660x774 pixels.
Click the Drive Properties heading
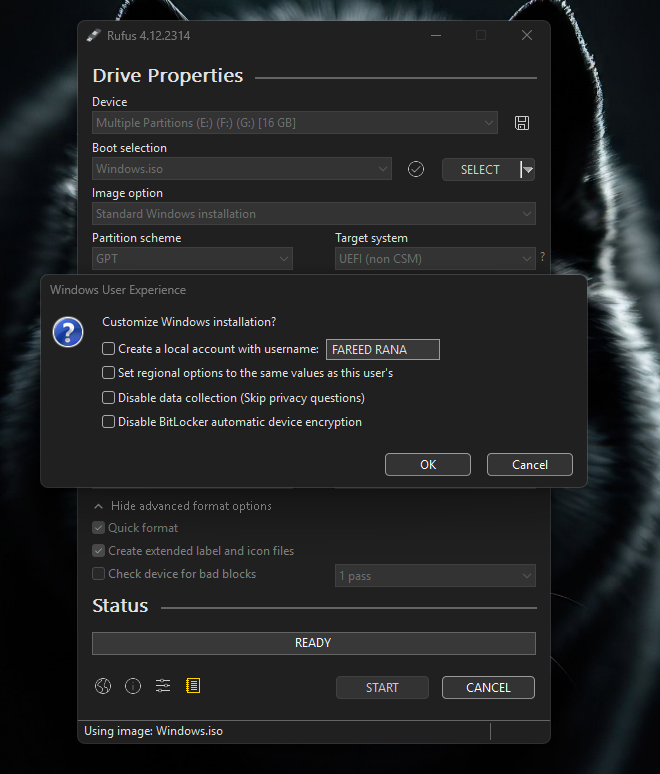(168, 76)
